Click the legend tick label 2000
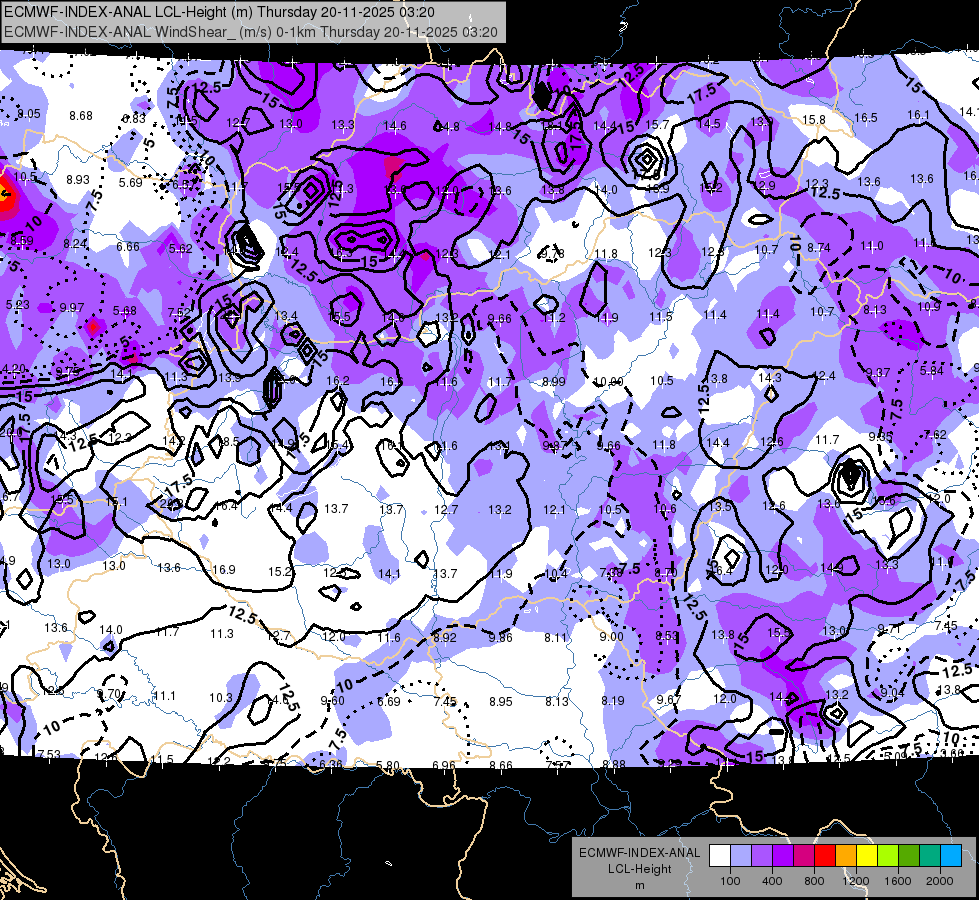979x900 pixels. point(940,881)
